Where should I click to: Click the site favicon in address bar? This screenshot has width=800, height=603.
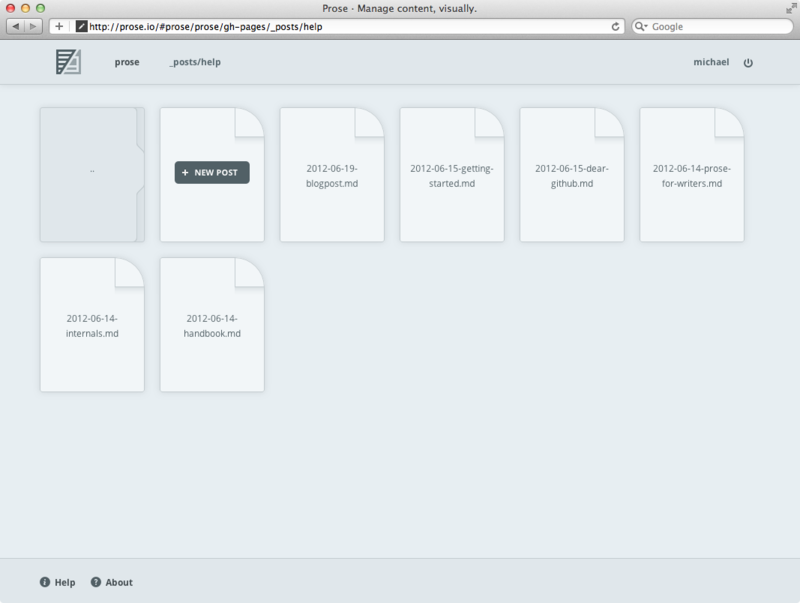click(81, 27)
